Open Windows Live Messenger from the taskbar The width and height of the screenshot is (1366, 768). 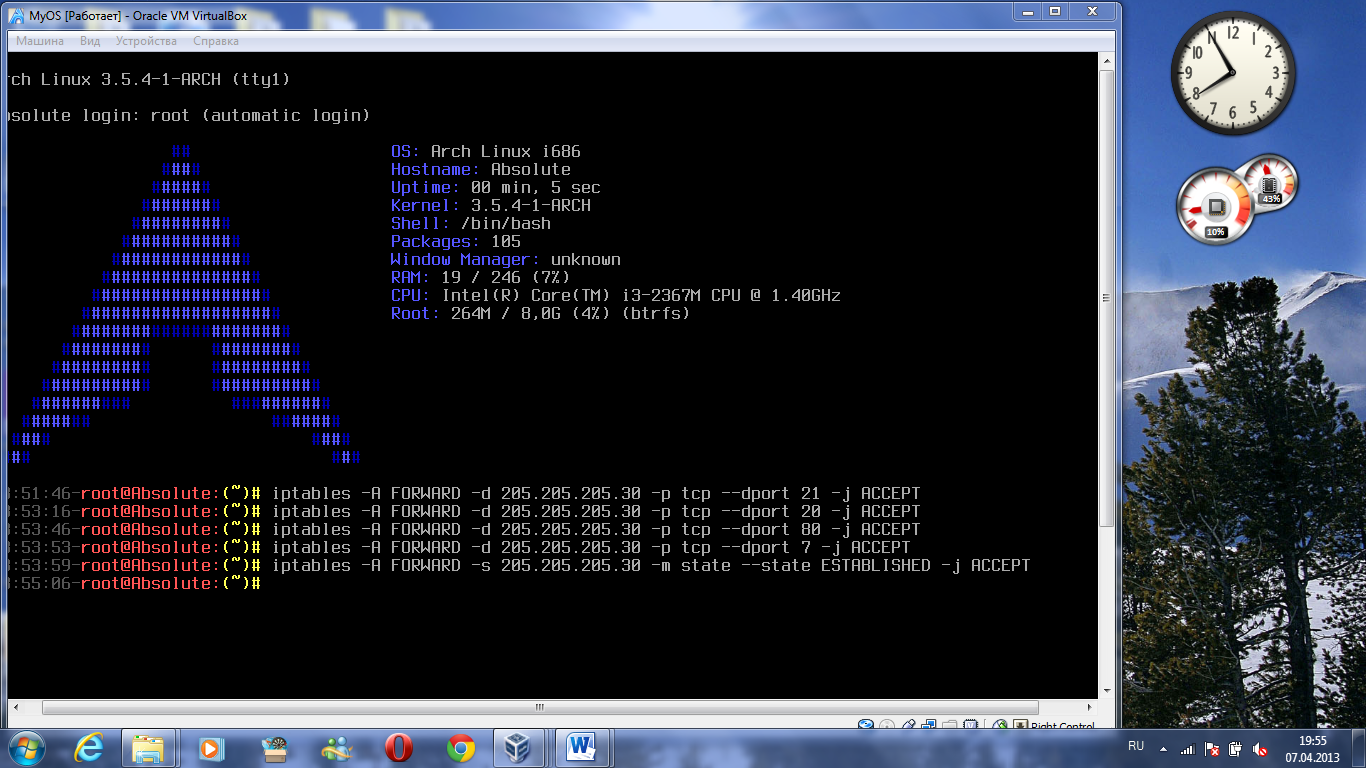coord(336,748)
